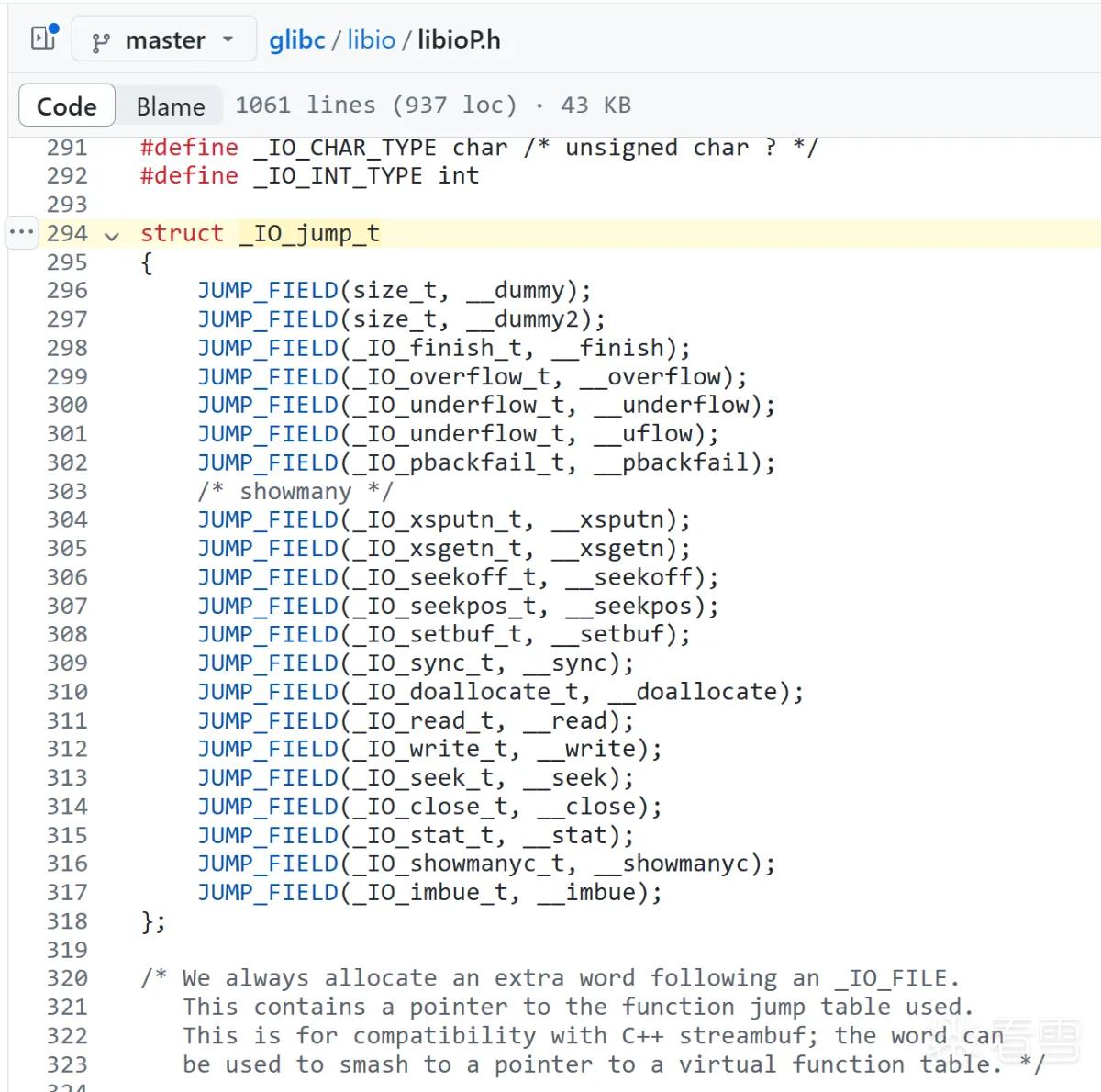Click the git branch icon
This screenshot has height=1092, width=1101.
pyautogui.click(x=101, y=41)
